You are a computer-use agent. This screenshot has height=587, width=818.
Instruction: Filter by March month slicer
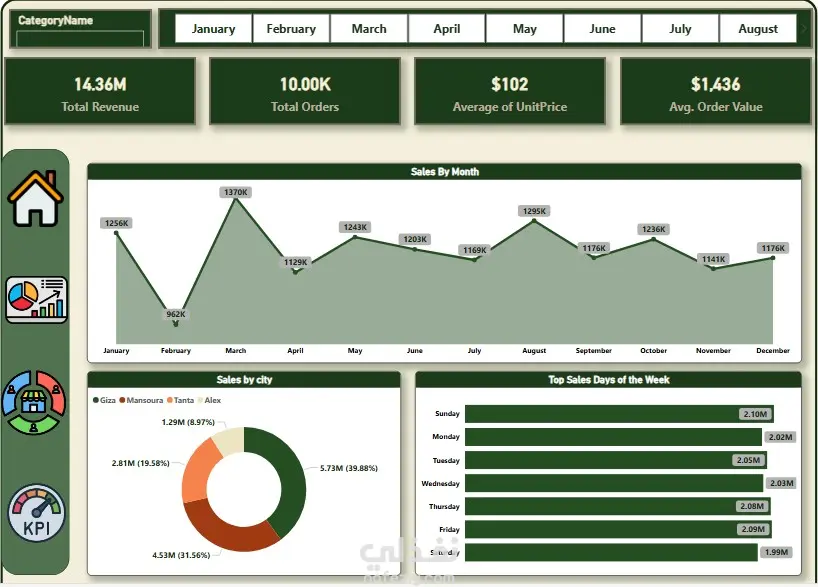369,29
